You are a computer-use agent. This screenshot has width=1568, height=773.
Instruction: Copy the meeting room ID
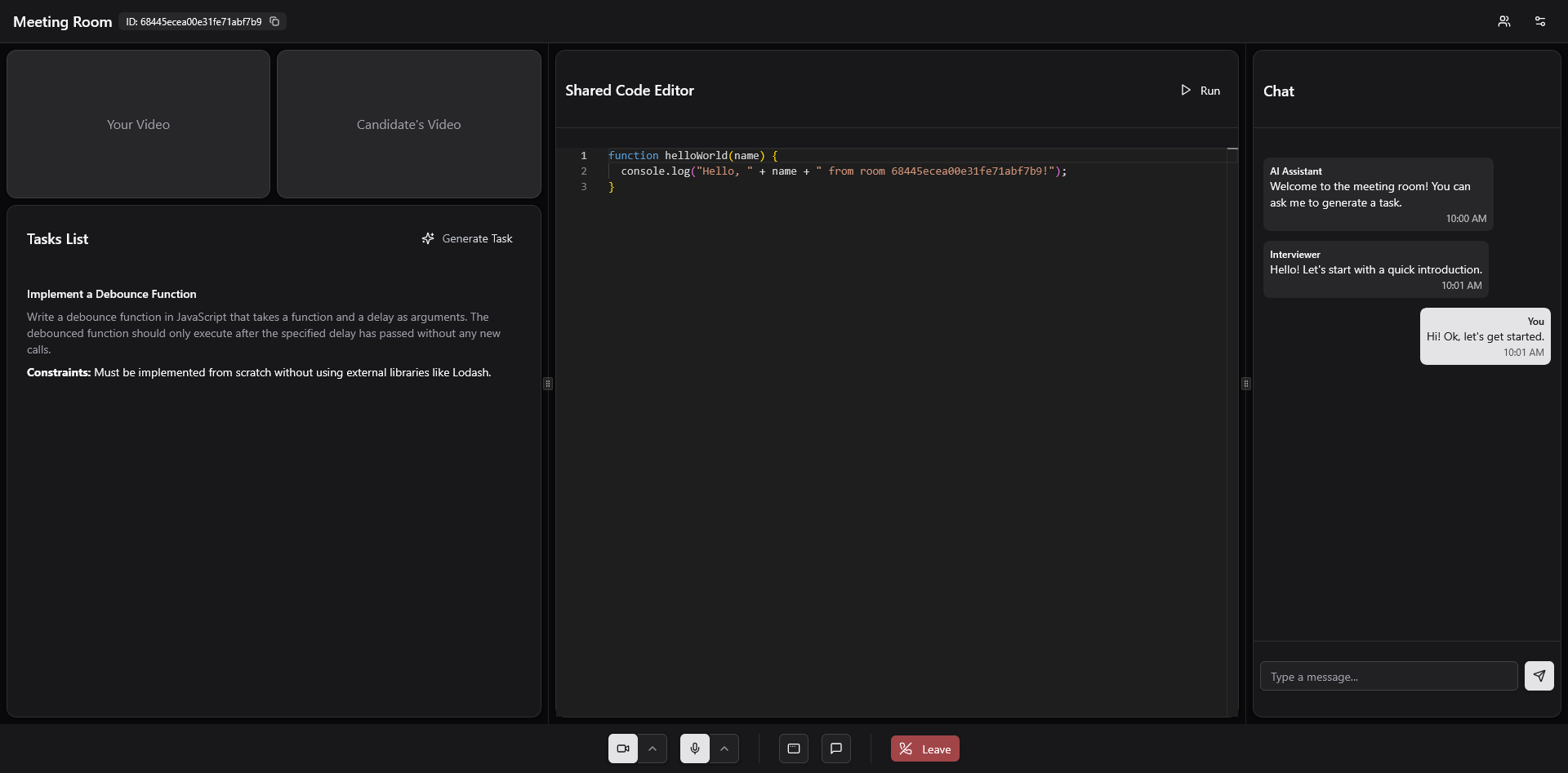274,21
